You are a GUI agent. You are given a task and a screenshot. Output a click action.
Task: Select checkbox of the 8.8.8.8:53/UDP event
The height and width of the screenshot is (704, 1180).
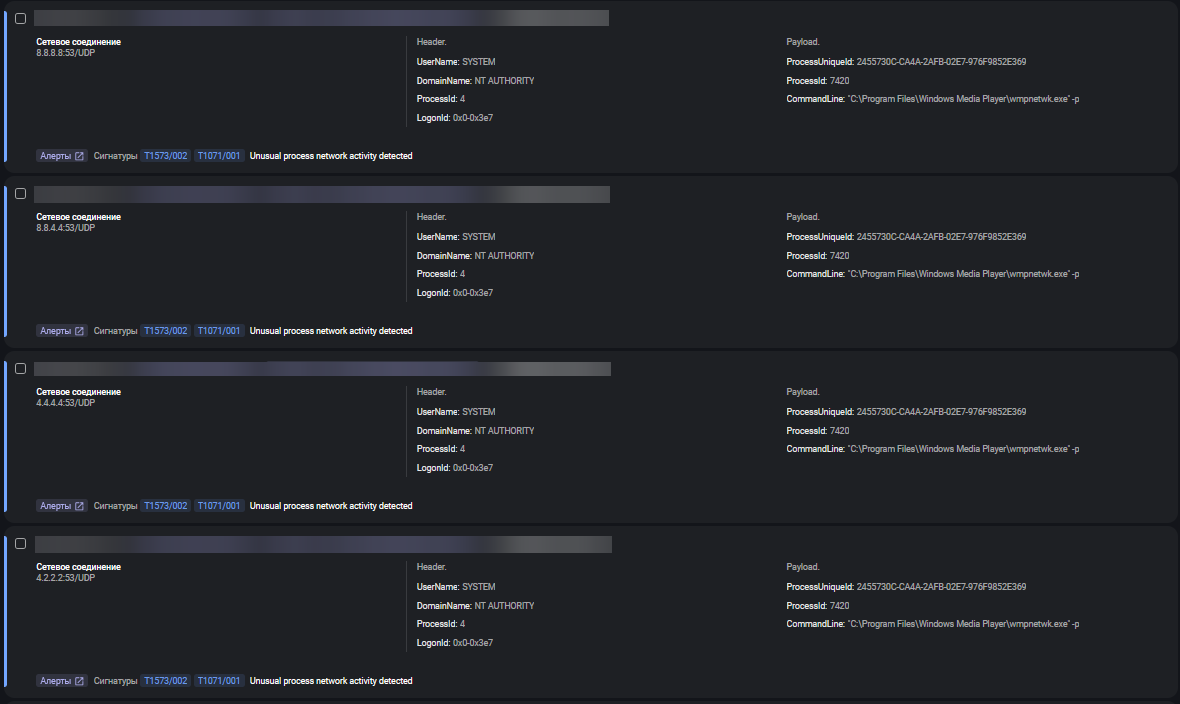pyautogui.click(x=20, y=18)
